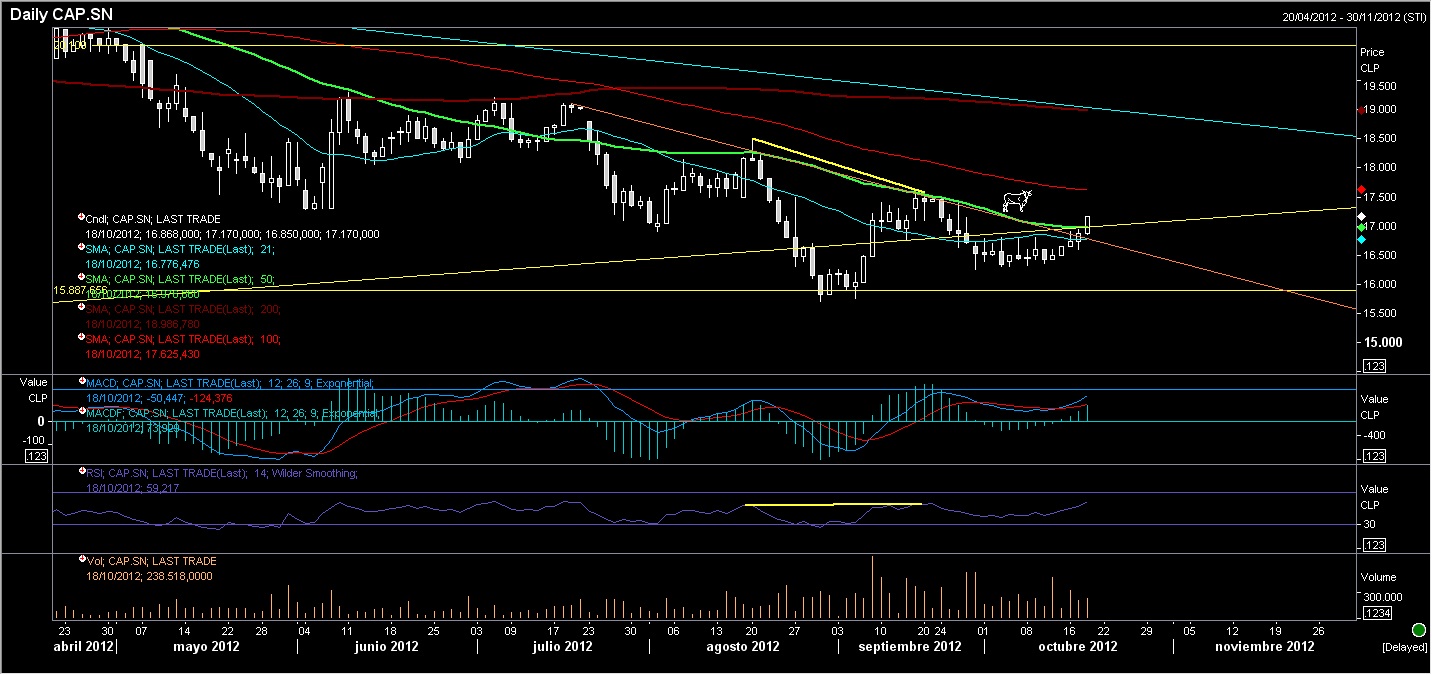Select the cyan diamond price axis marker

(x=1361, y=239)
